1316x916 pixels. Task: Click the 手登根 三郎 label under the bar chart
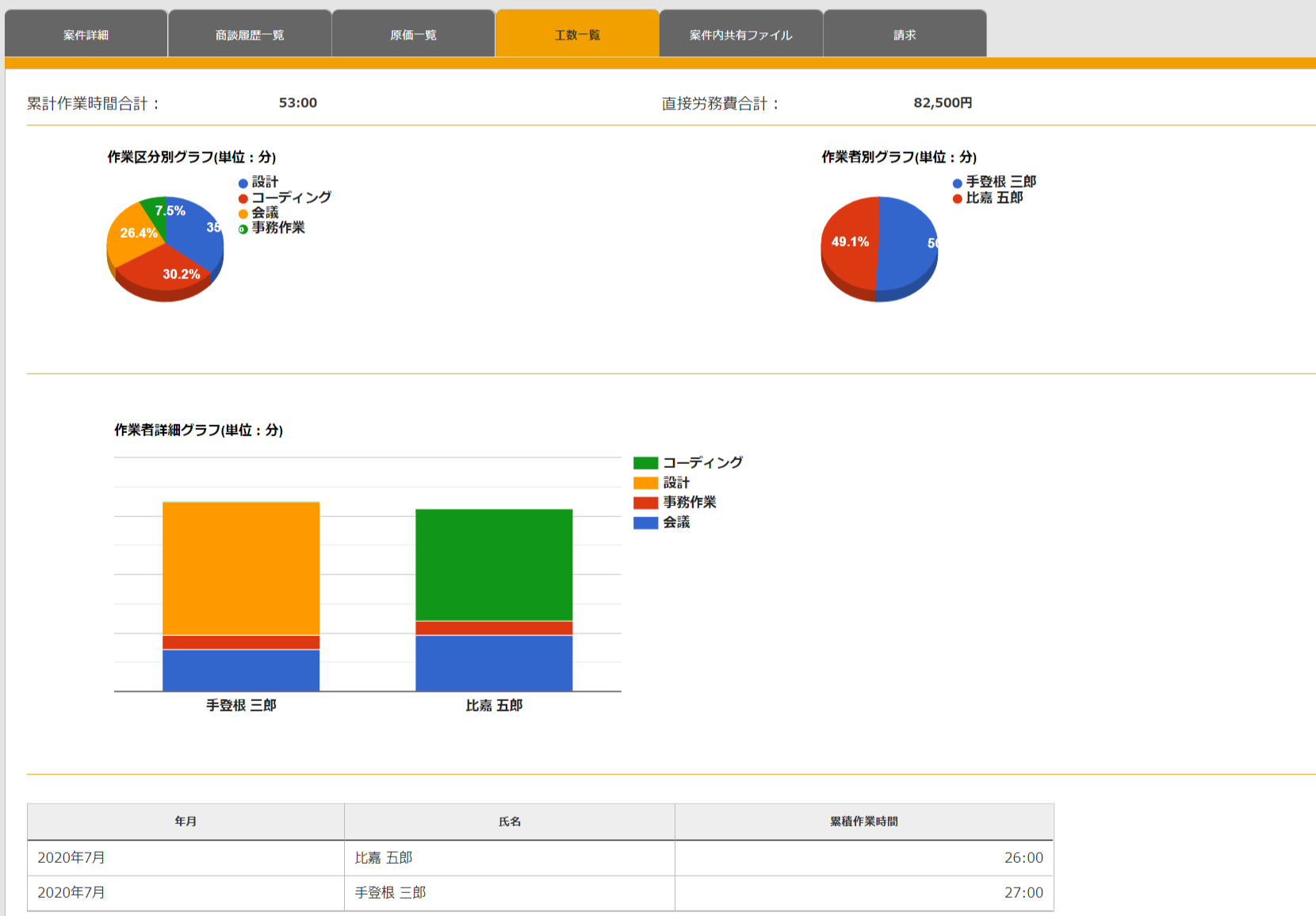[241, 705]
